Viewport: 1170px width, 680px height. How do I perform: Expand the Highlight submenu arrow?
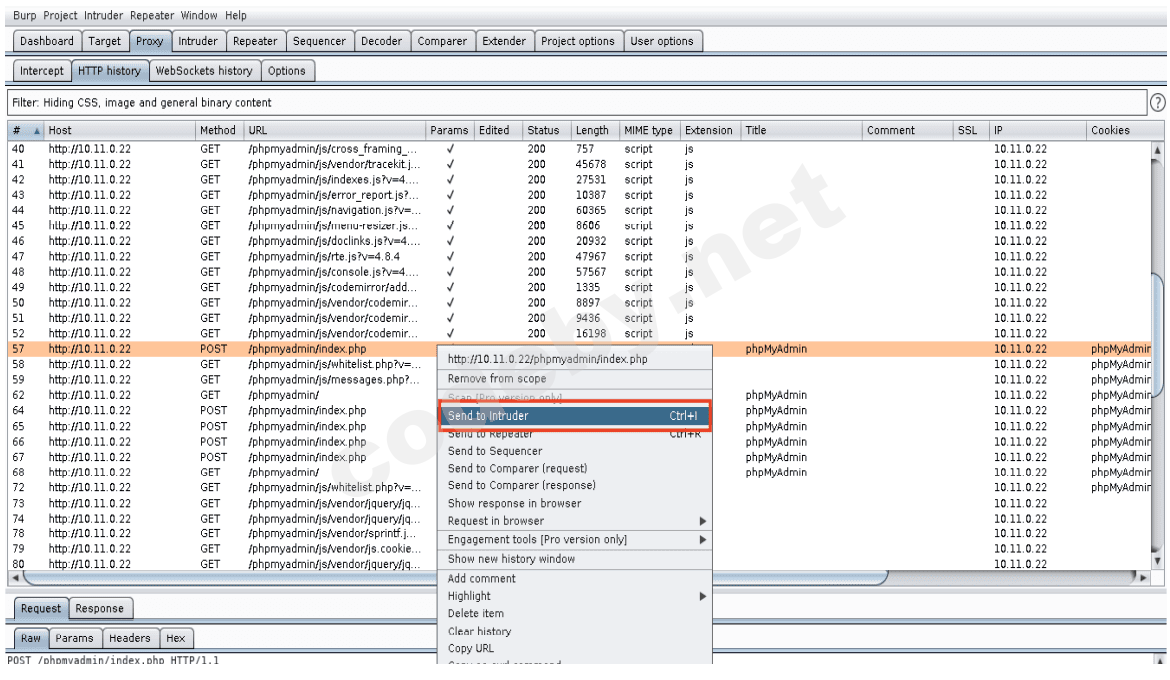pyautogui.click(x=702, y=596)
